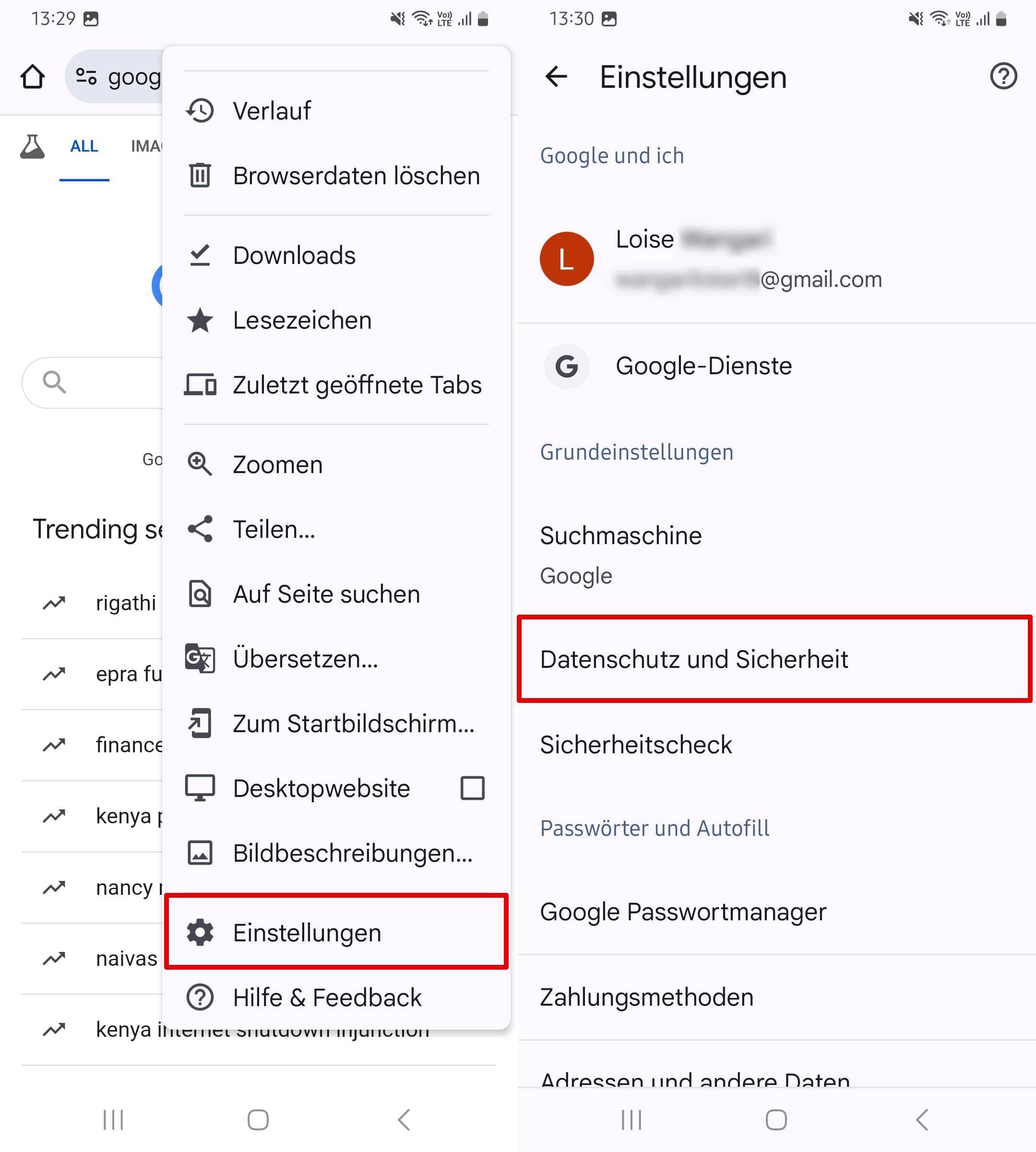Choose Hilfe & Feedback menu entry

(336, 997)
